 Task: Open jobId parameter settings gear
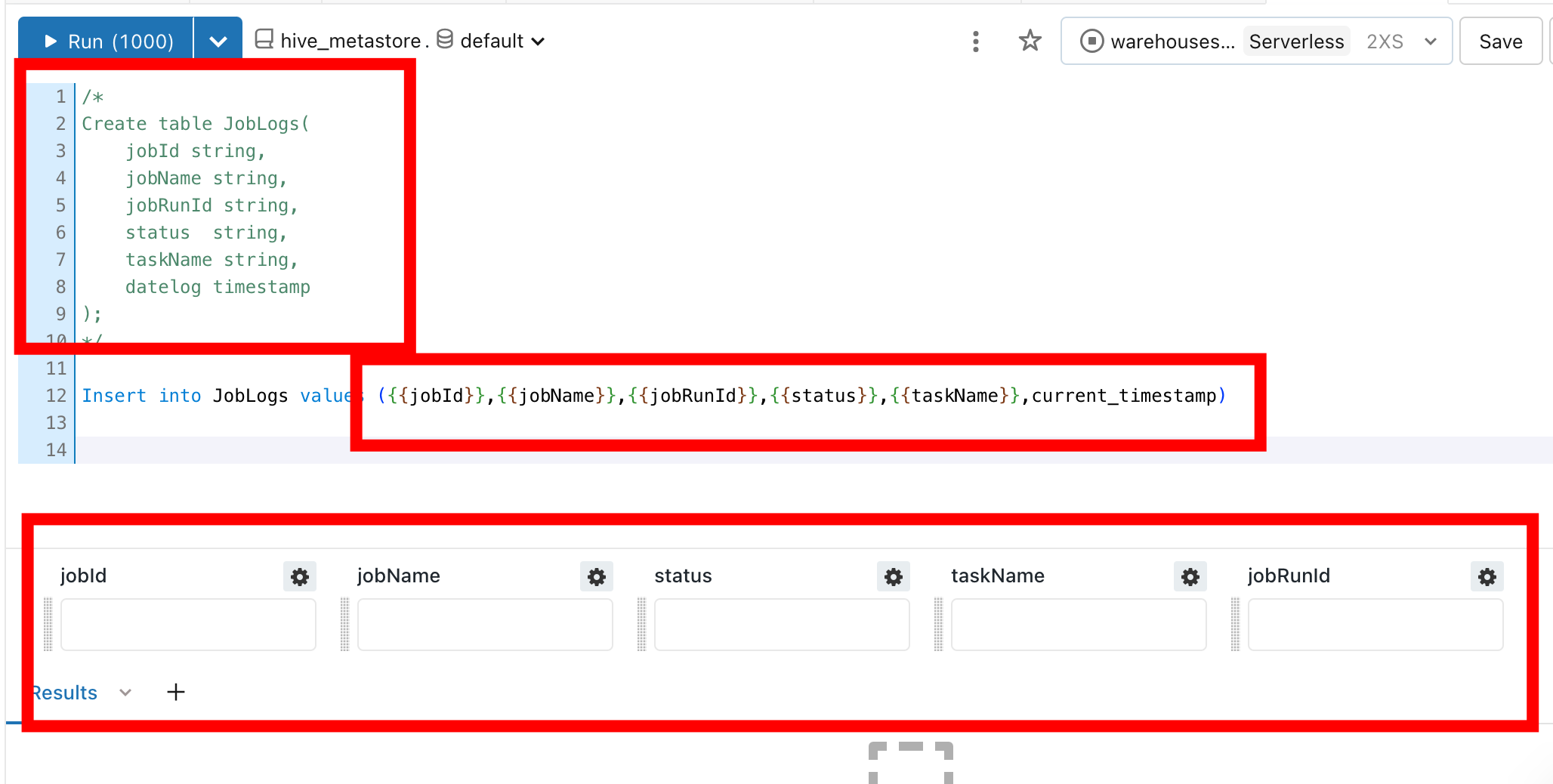(x=300, y=577)
